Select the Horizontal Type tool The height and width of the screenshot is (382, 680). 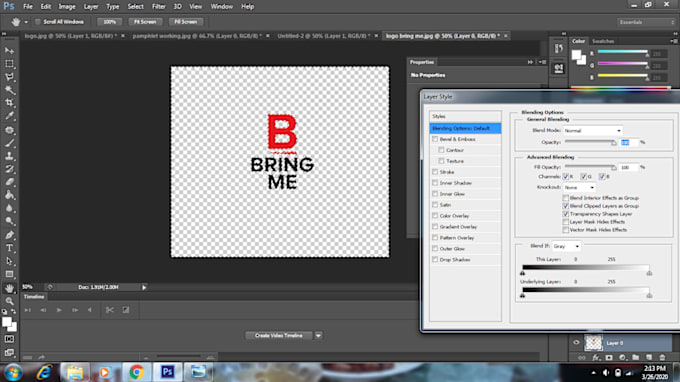9,248
